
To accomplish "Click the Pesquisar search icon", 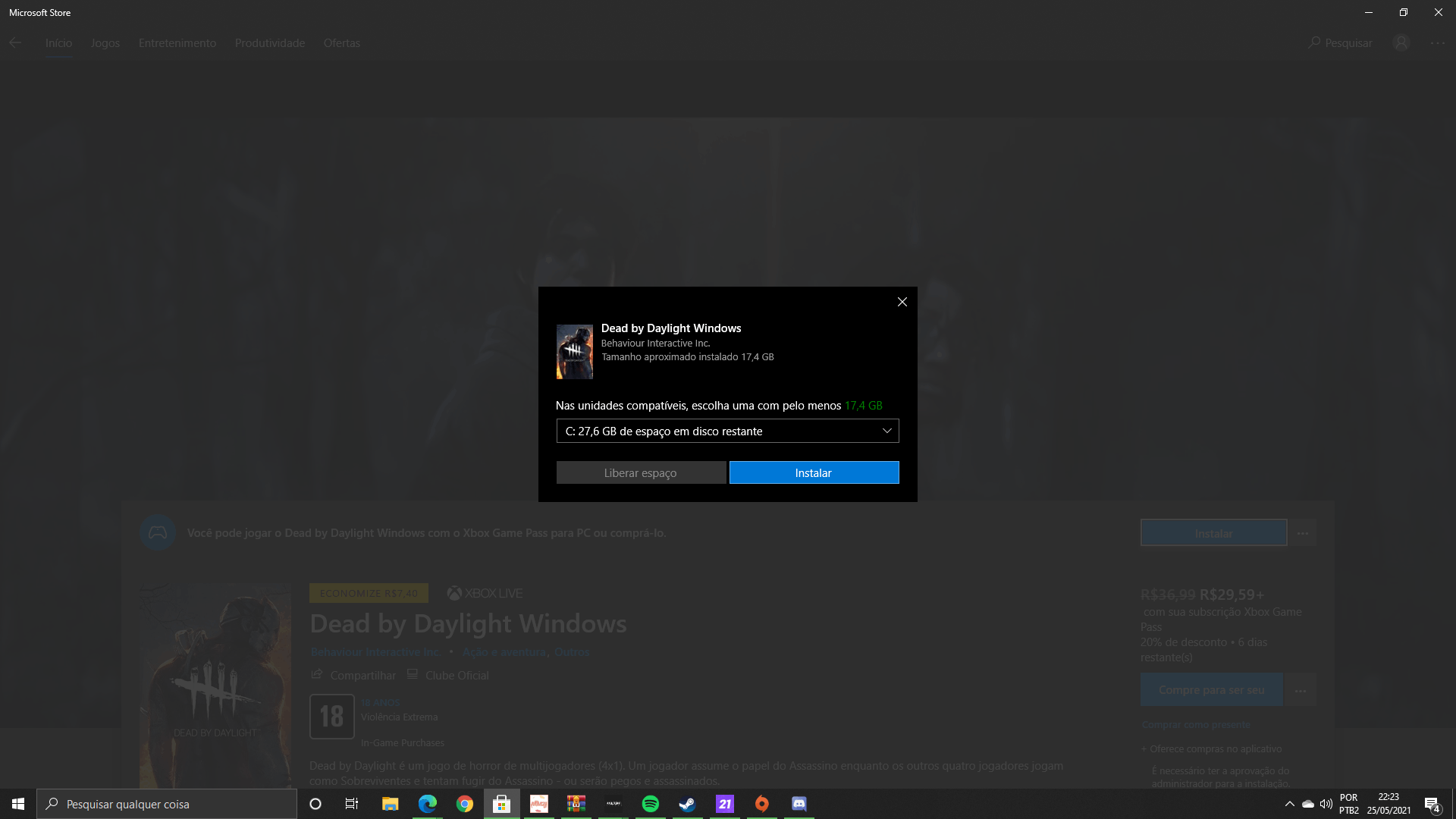I will point(1314,42).
